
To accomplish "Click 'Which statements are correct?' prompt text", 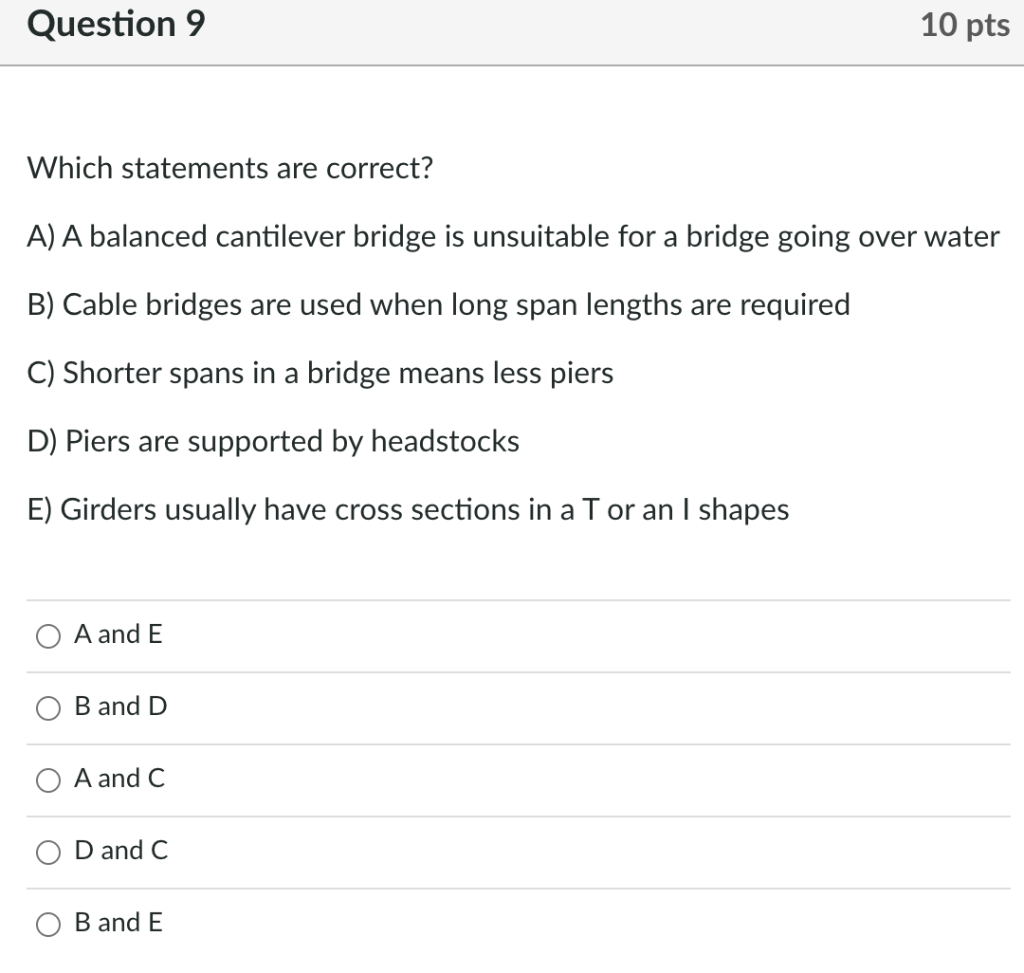I will pos(230,168).
